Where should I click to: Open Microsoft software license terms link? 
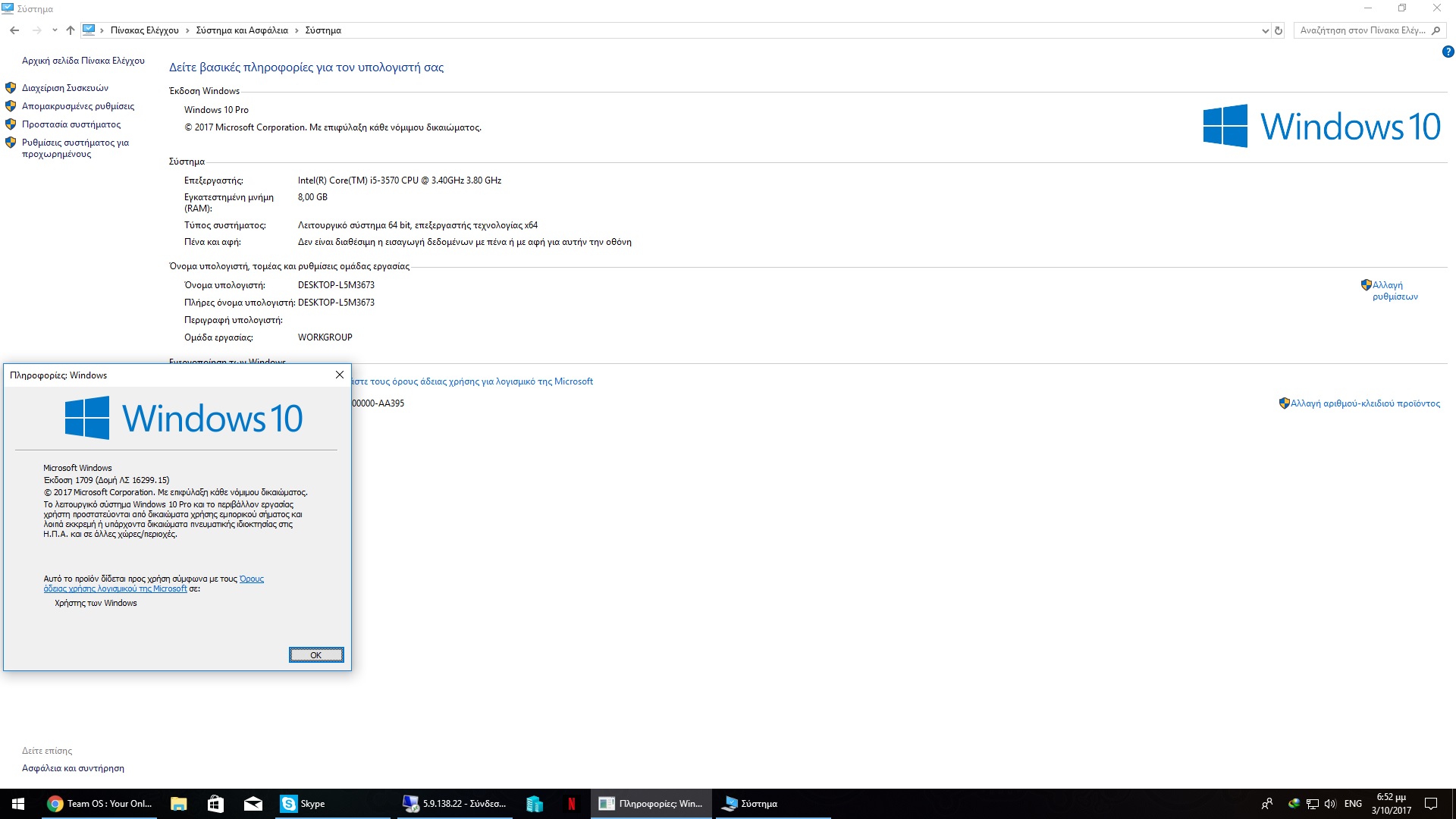pyautogui.click(x=473, y=381)
